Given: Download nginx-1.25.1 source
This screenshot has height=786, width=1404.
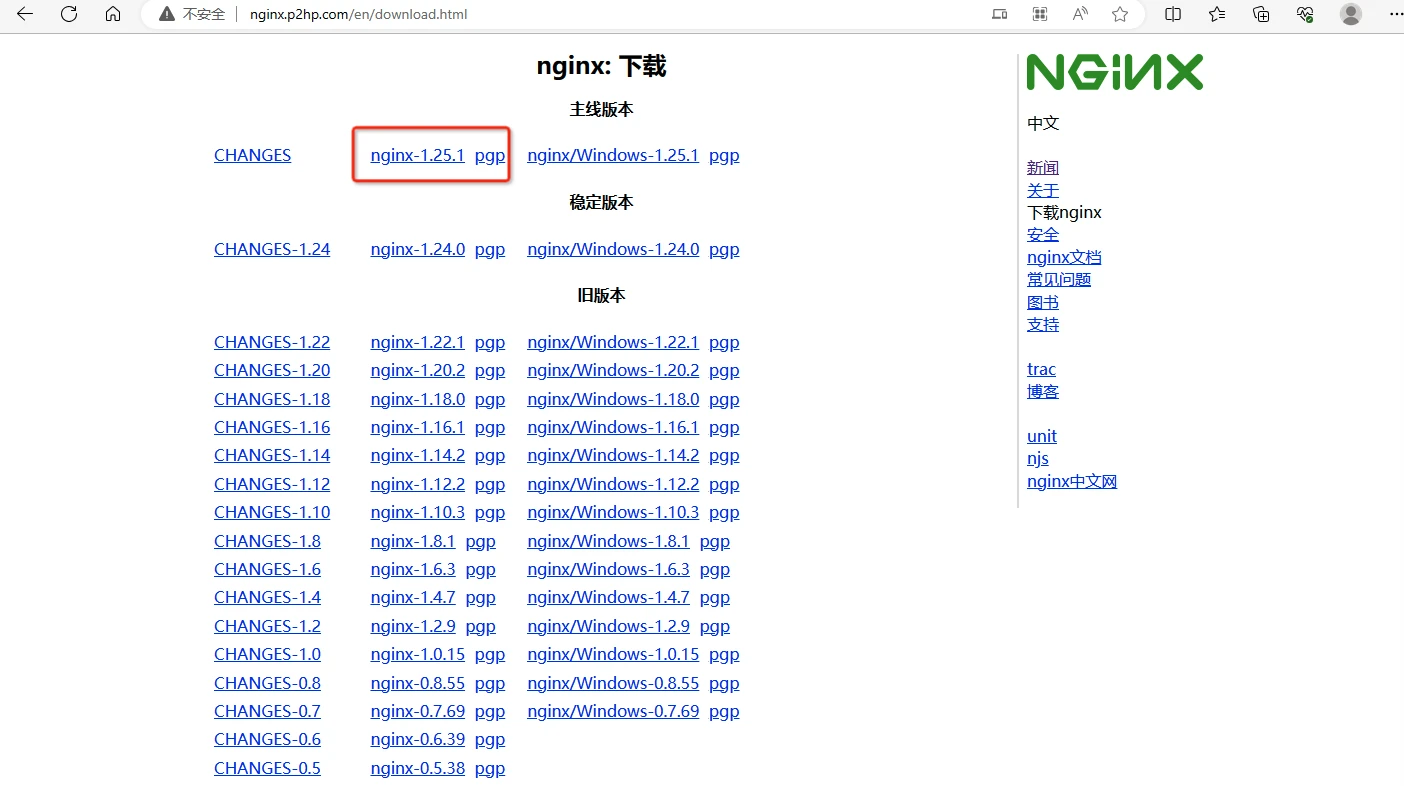Looking at the screenshot, I should pyautogui.click(x=417, y=155).
